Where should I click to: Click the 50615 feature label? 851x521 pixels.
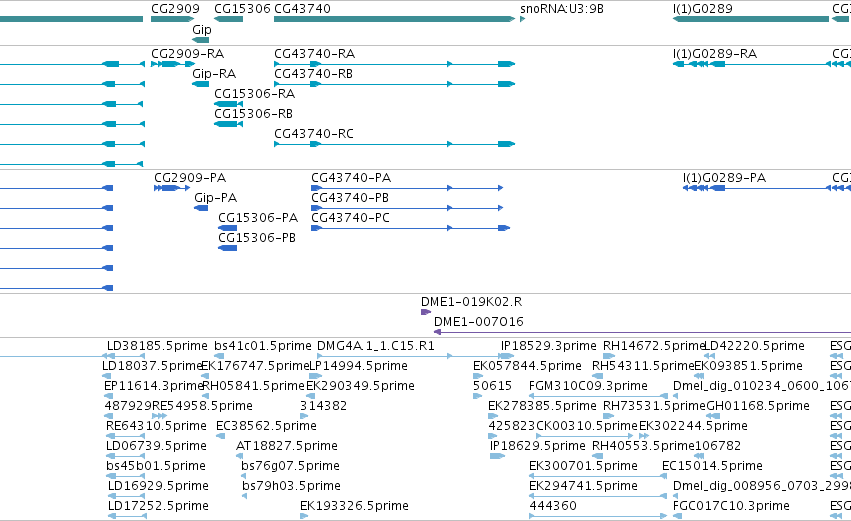(x=492, y=386)
